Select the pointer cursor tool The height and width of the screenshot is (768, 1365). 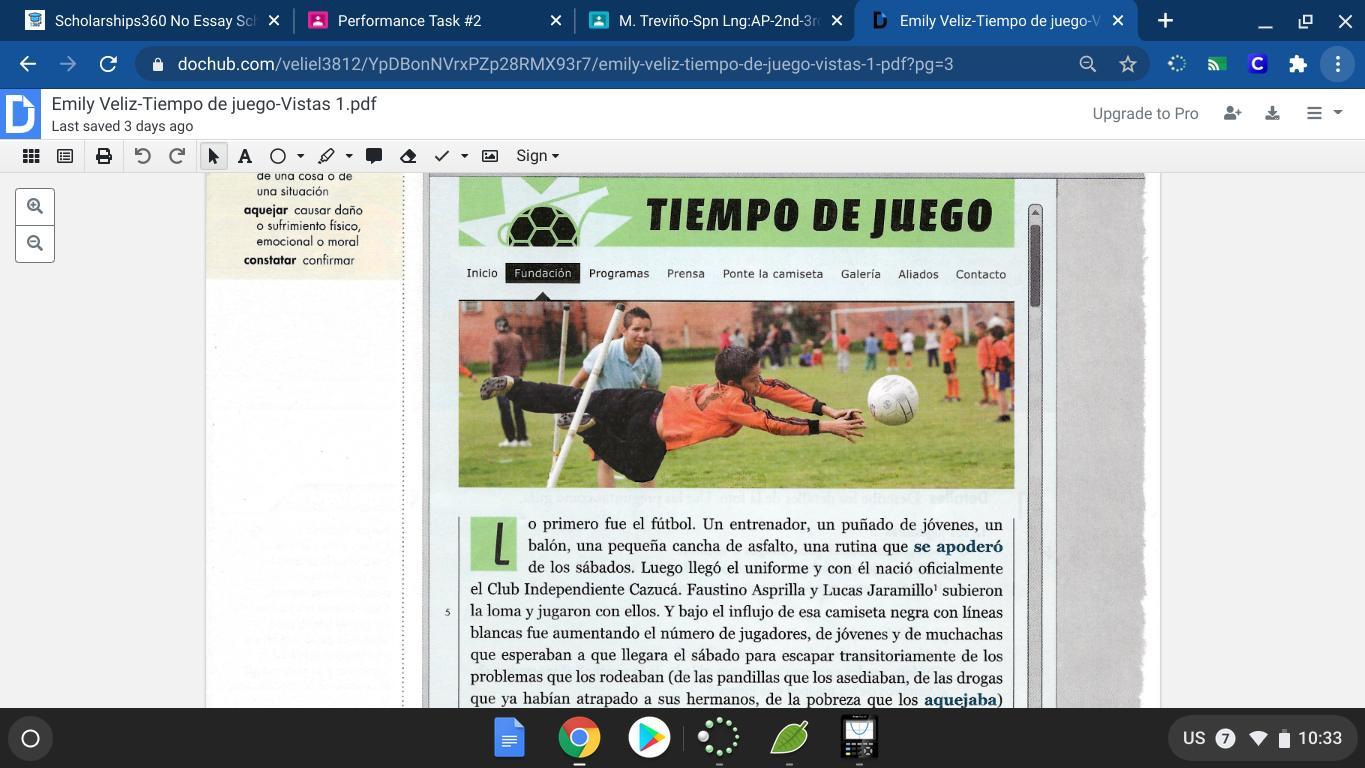coord(213,156)
